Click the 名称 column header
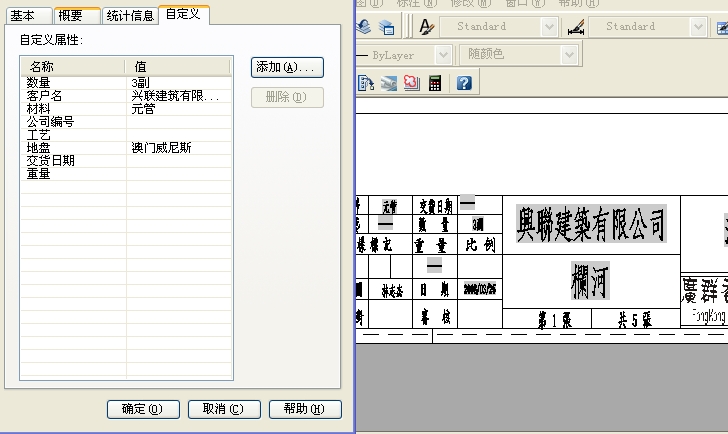Screen dimensions: 728x434 pos(73,67)
